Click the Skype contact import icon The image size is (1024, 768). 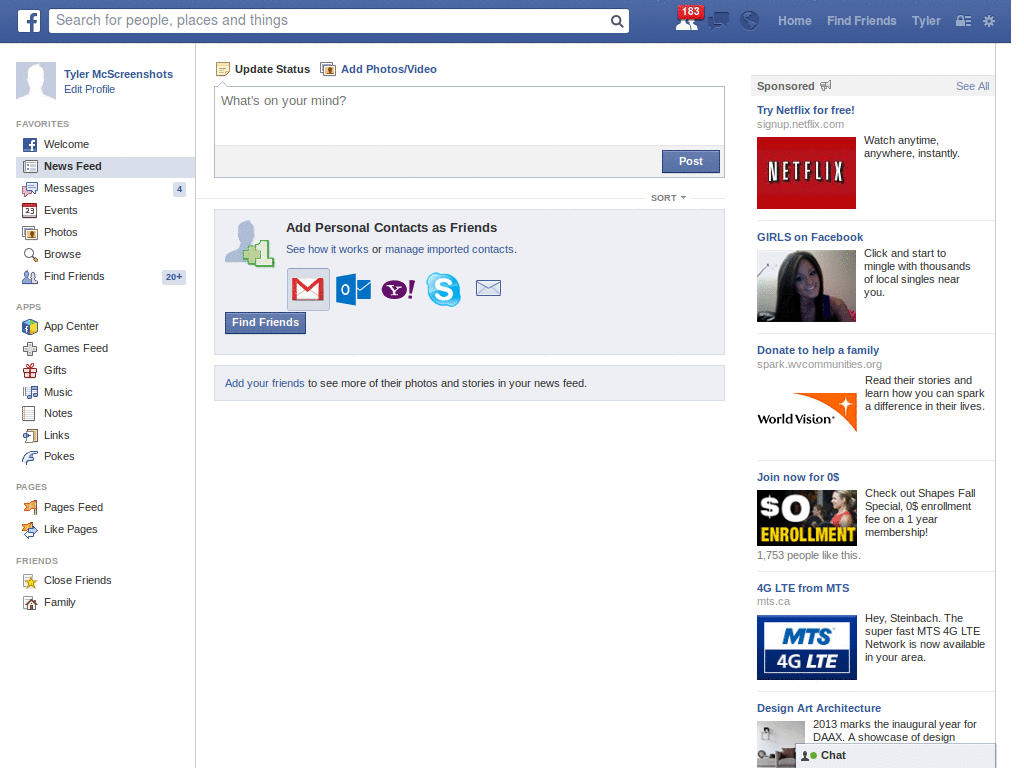443,289
